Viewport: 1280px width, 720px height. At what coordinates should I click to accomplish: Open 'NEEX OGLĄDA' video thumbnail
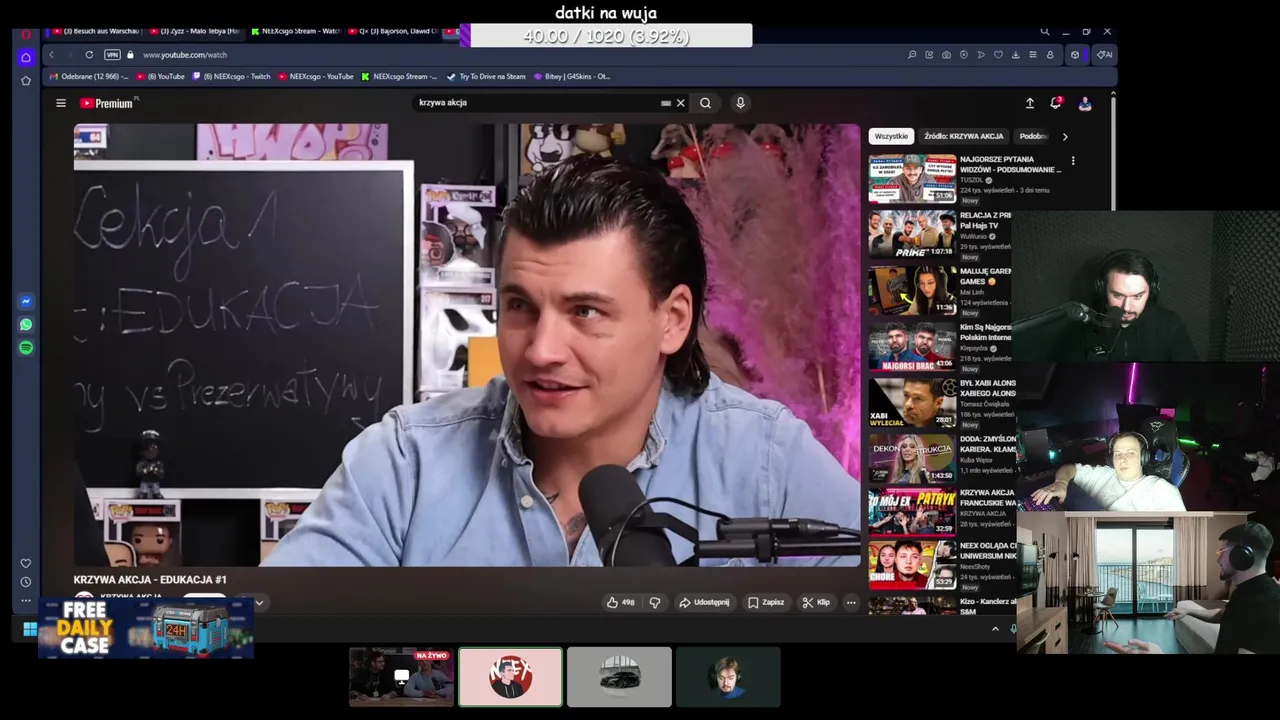pyautogui.click(x=912, y=565)
